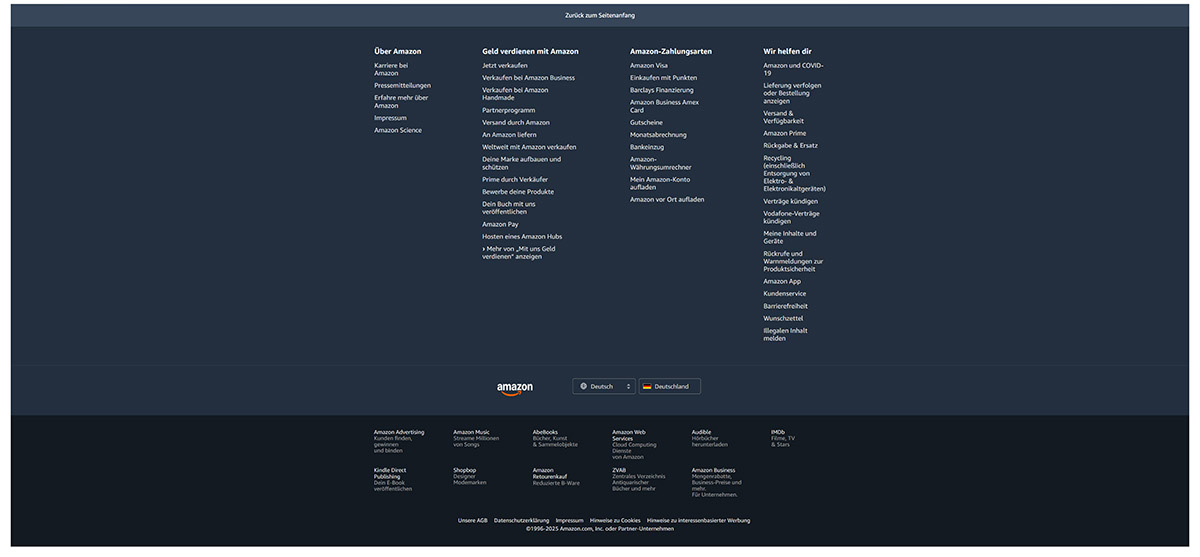Image resolution: width=1200 pixels, height=557 pixels.
Task: Click 'Zurück zum Seitenanfang' bar
Action: pyautogui.click(x=600, y=15)
